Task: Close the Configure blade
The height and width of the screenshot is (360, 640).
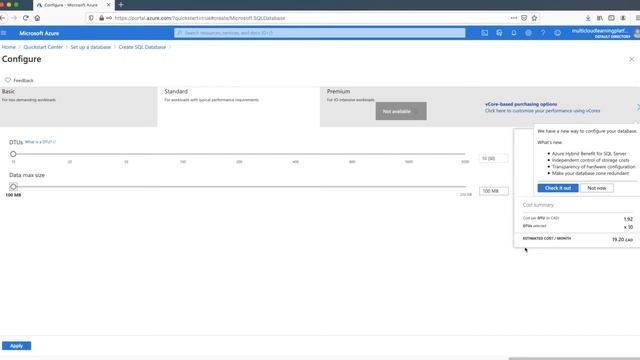Action: pyautogui.click(x=631, y=59)
